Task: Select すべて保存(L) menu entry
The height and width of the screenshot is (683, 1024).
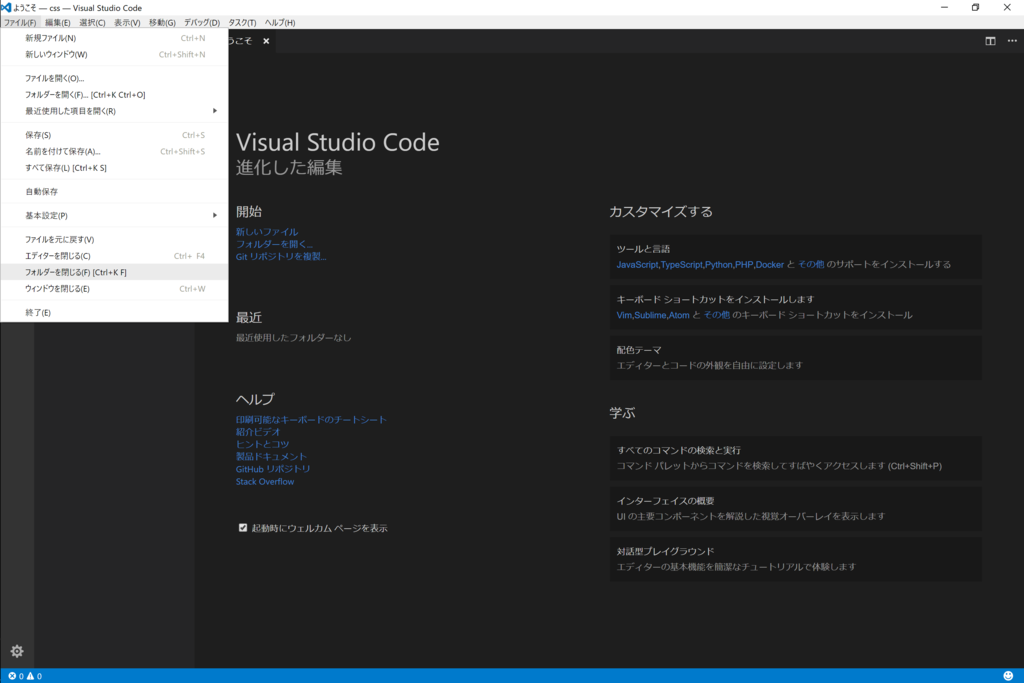Action: pos(114,168)
